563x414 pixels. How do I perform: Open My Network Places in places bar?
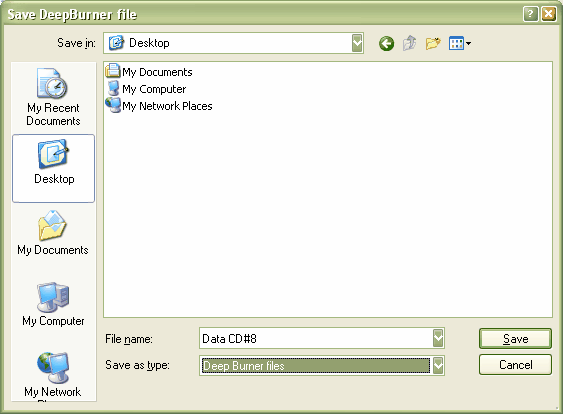click(53, 376)
